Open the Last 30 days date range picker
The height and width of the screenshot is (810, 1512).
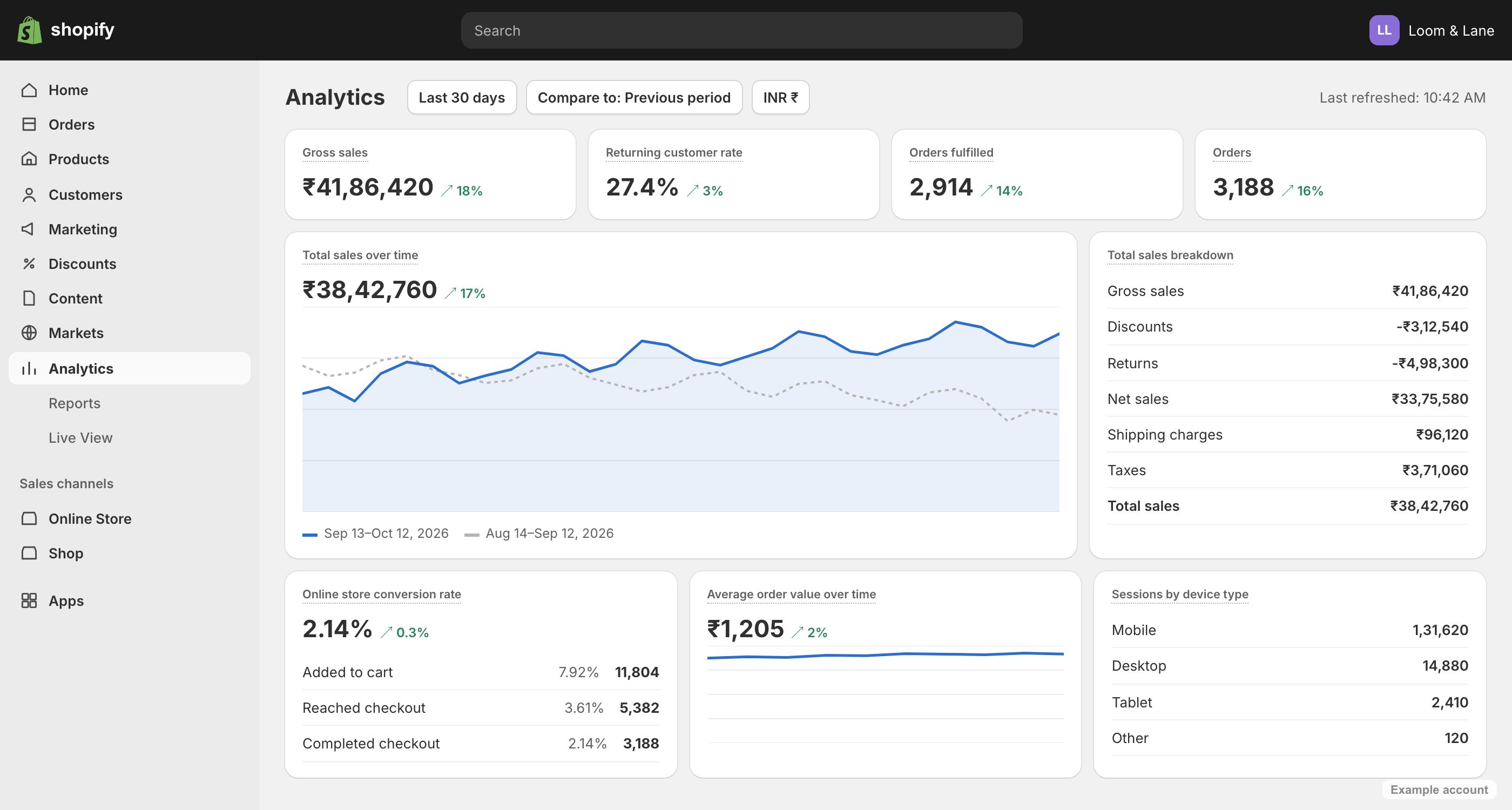click(x=462, y=97)
